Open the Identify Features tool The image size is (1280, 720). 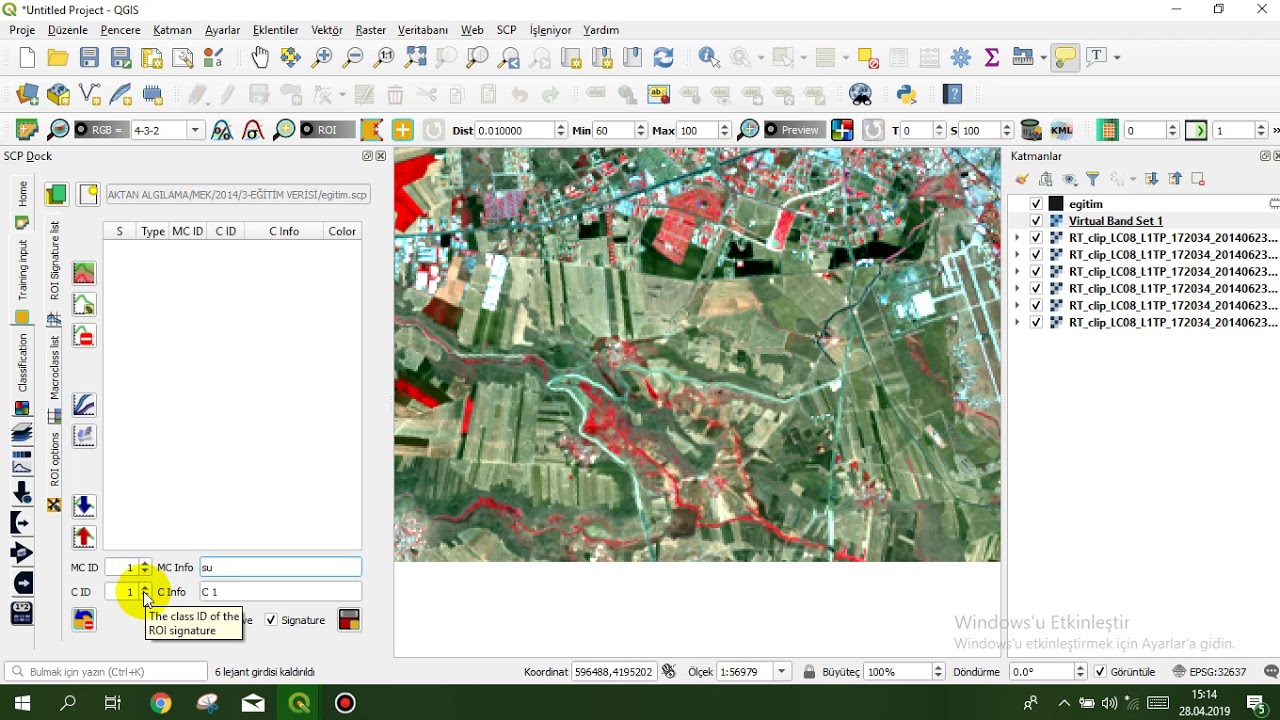709,57
